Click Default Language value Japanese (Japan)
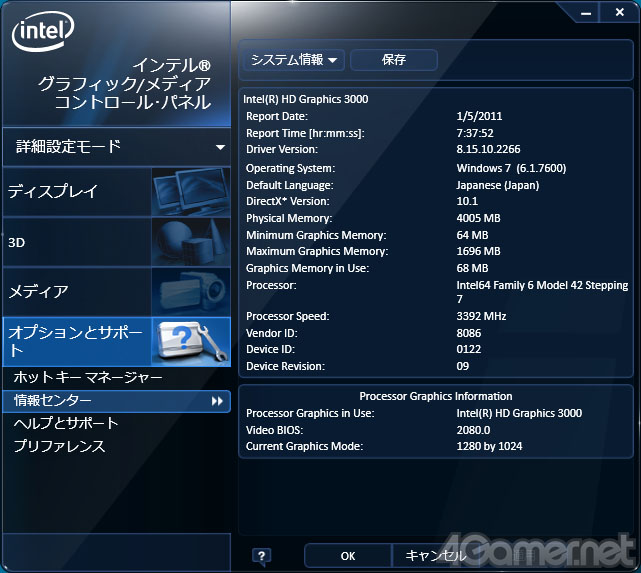 (498, 186)
